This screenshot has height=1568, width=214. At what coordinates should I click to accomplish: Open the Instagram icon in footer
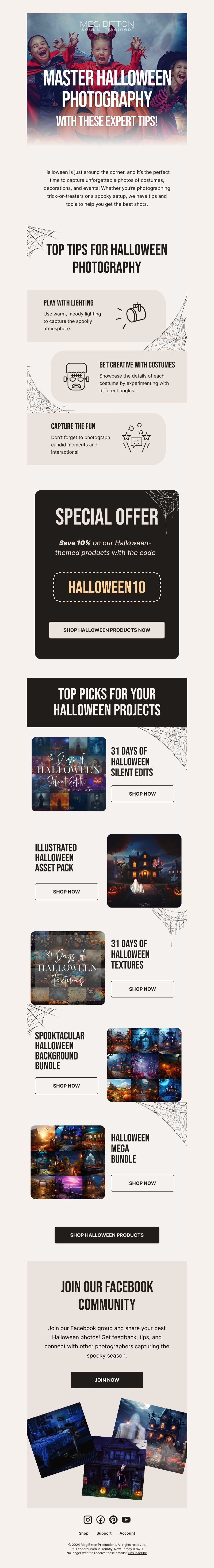point(88,1519)
